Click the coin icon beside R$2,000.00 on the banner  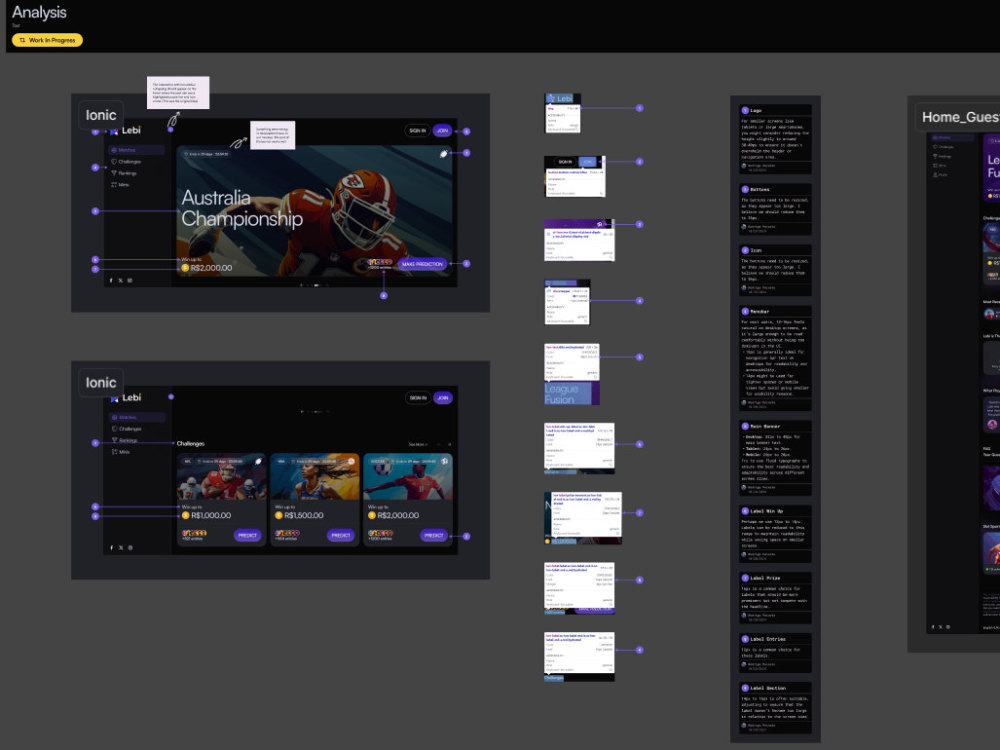185,268
